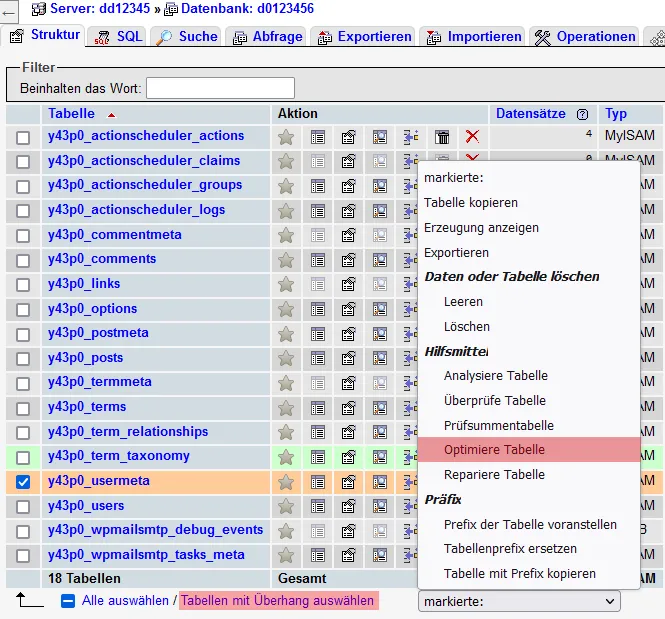Favorite the y43p0_actionscheduler_actions table star
Viewport: 665px width, 619px height.
click(286, 137)
